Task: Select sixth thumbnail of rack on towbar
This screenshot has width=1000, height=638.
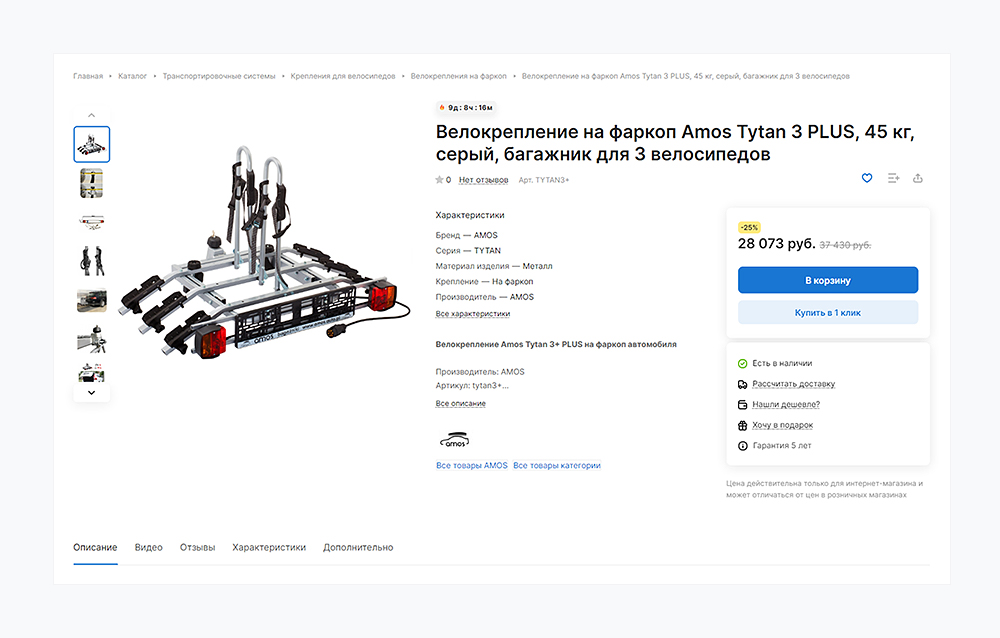Action: [92, 339]
